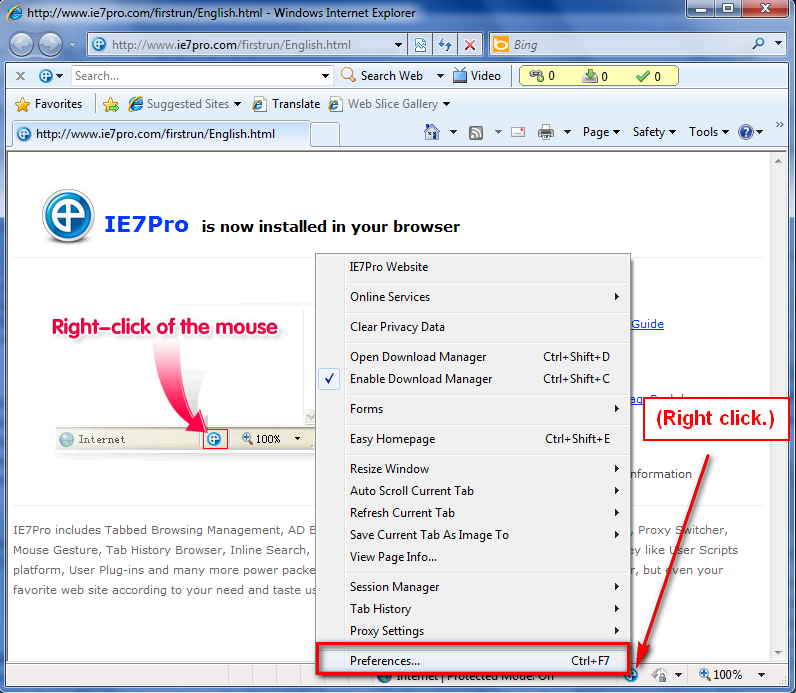
Task: Open the Favorites star button
Action: (49, 104)
